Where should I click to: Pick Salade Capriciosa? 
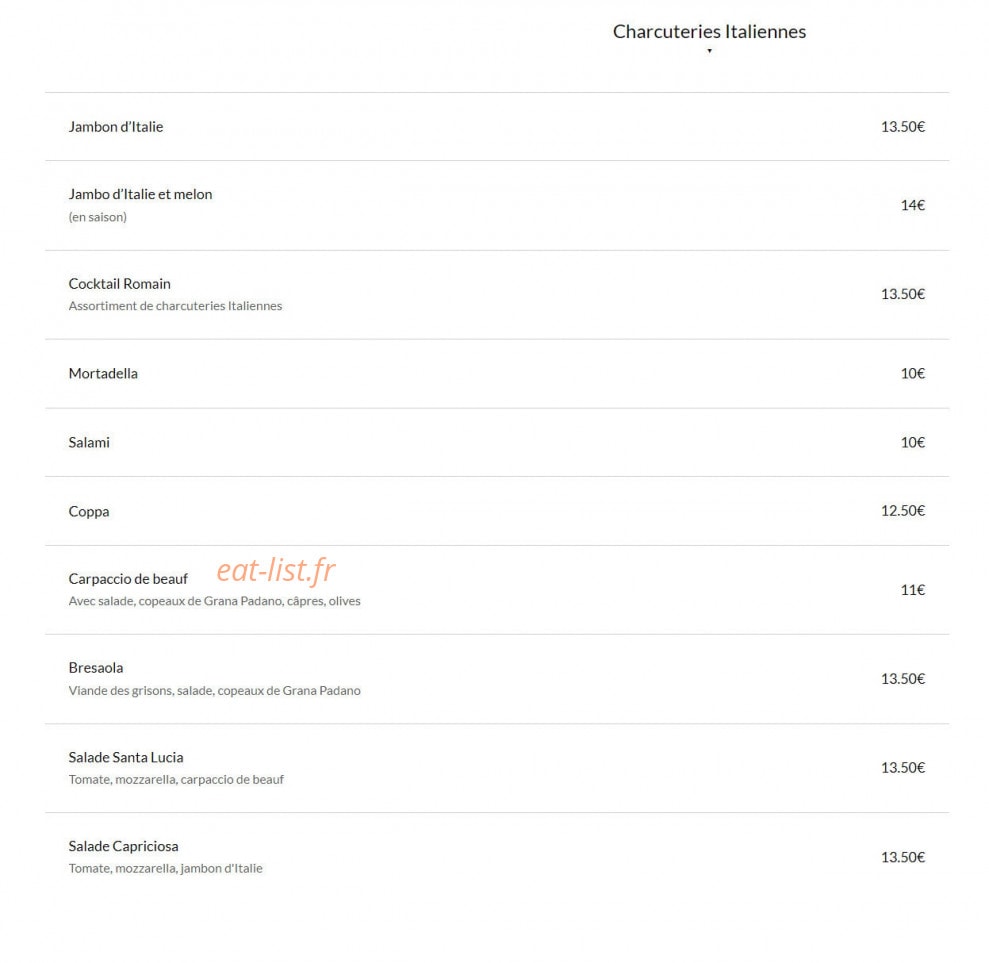[x=123, y=846]
